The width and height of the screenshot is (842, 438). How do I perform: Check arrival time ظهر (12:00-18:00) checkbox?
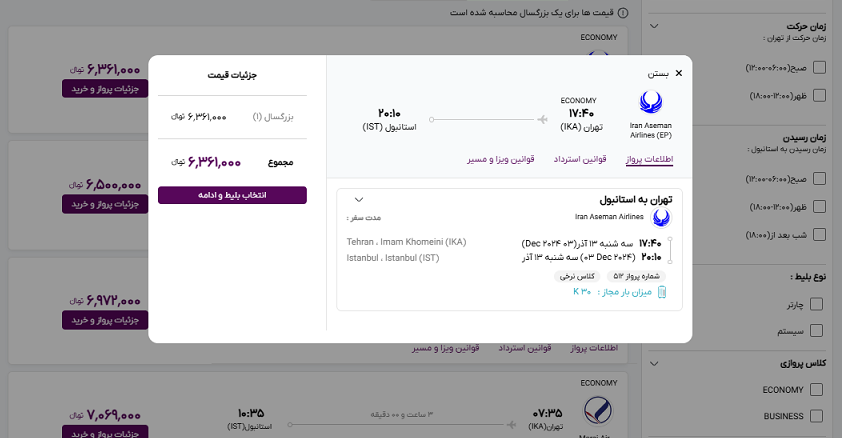click(x=819, y=207)
